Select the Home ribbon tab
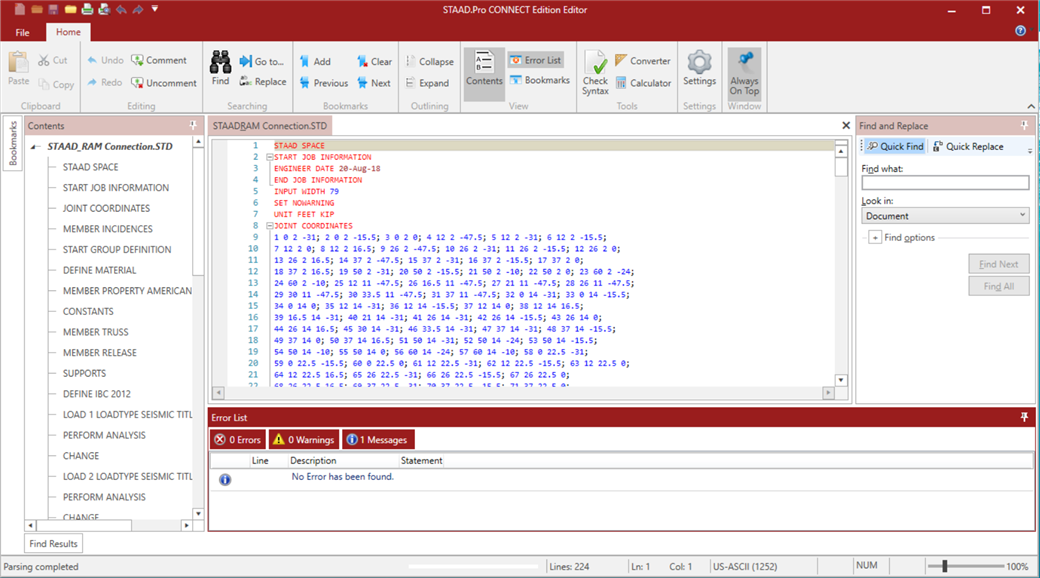The image size is (1040, 578). point(68,32)
